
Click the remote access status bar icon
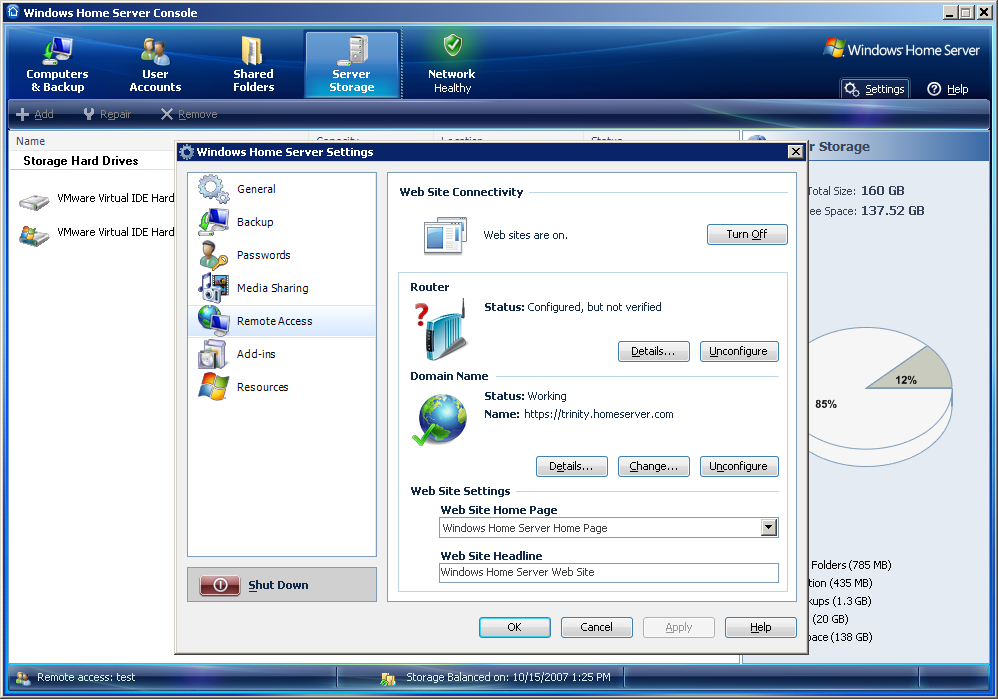click(23, 678)
